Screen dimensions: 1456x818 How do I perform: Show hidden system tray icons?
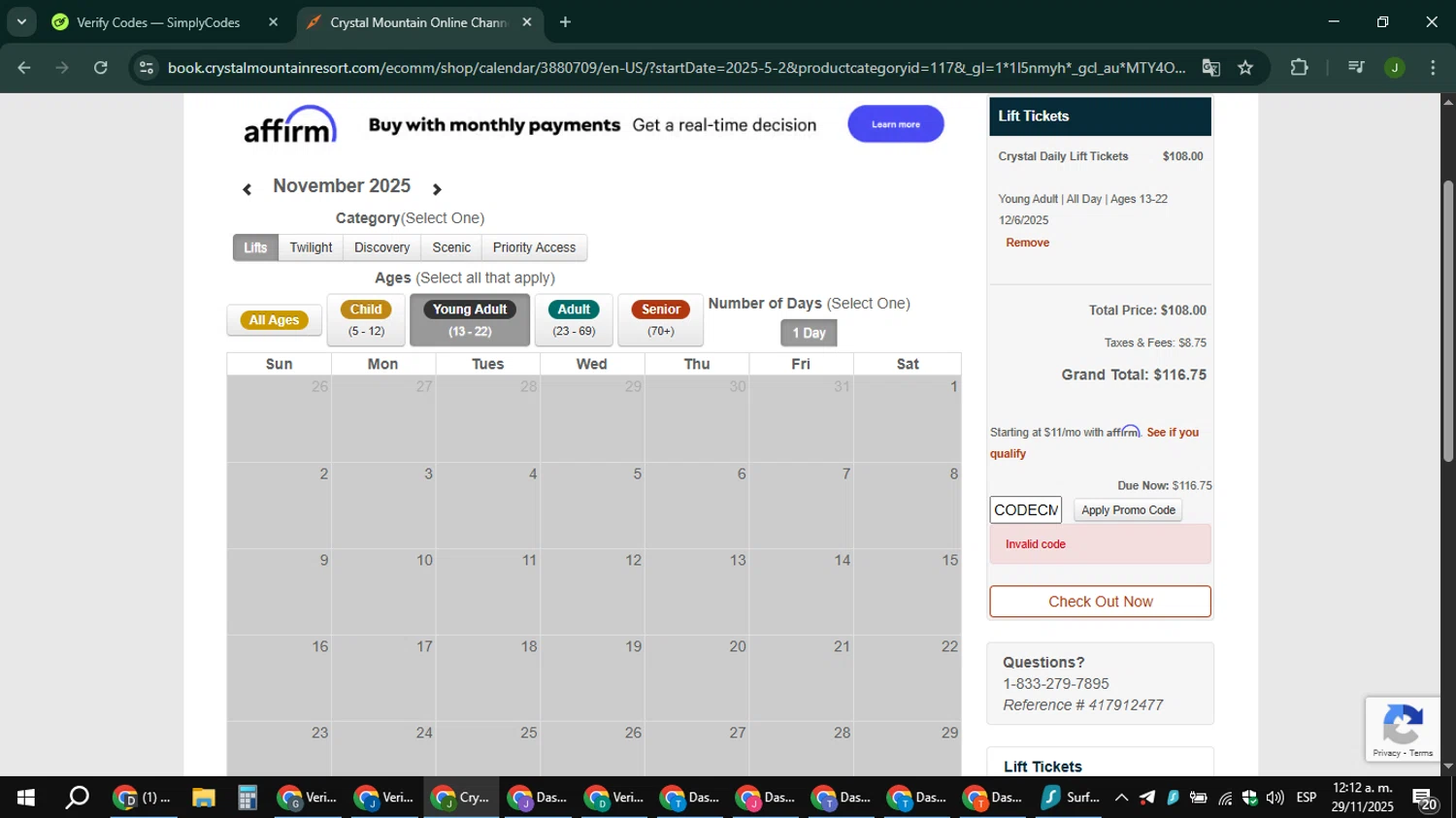[1121, 798]
